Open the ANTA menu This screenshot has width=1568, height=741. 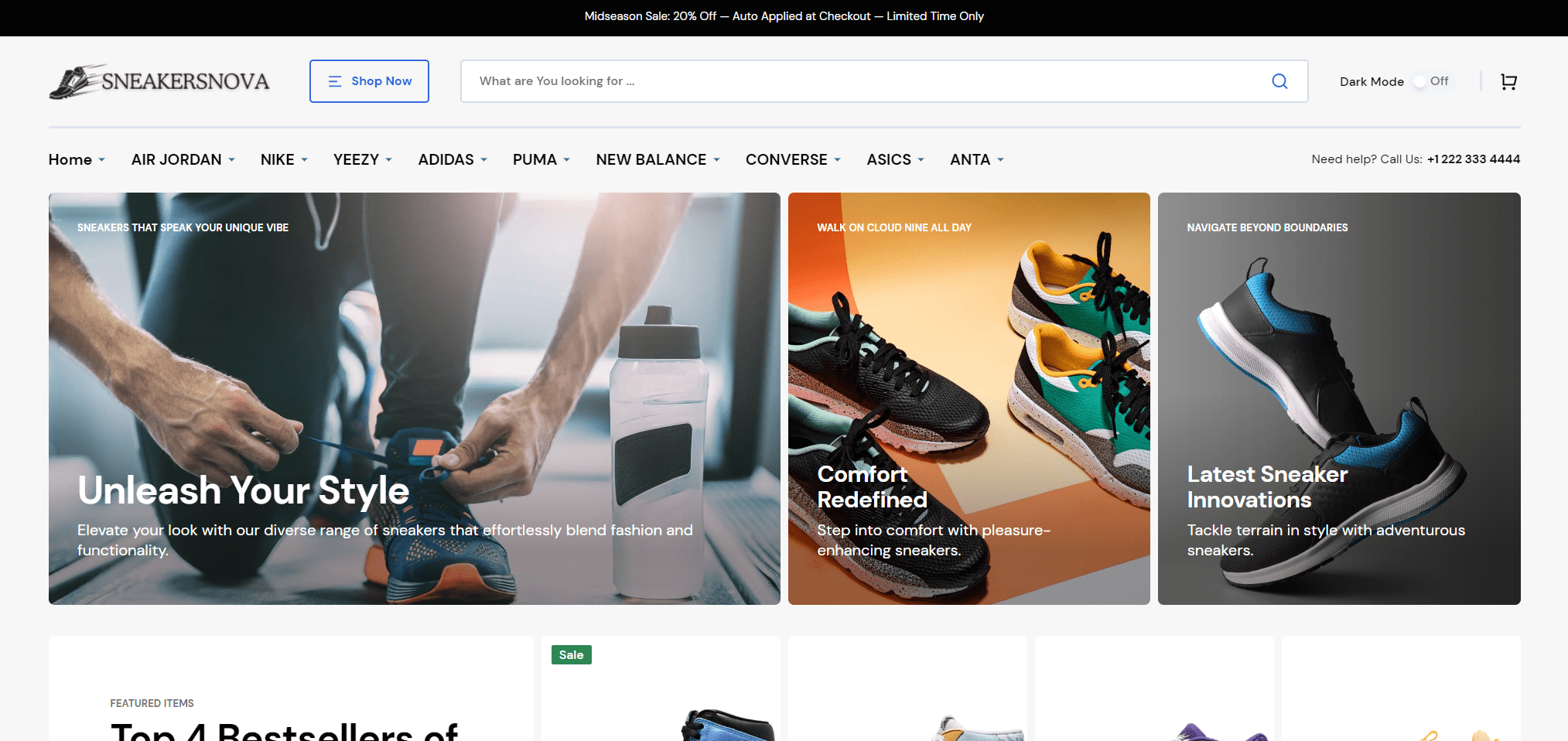coord(970,159)
